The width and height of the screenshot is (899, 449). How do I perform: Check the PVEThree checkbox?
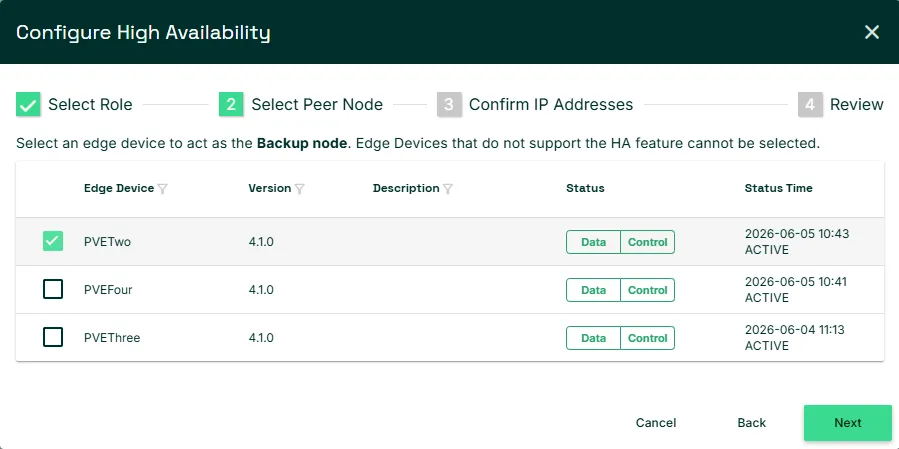click(53, 337)
